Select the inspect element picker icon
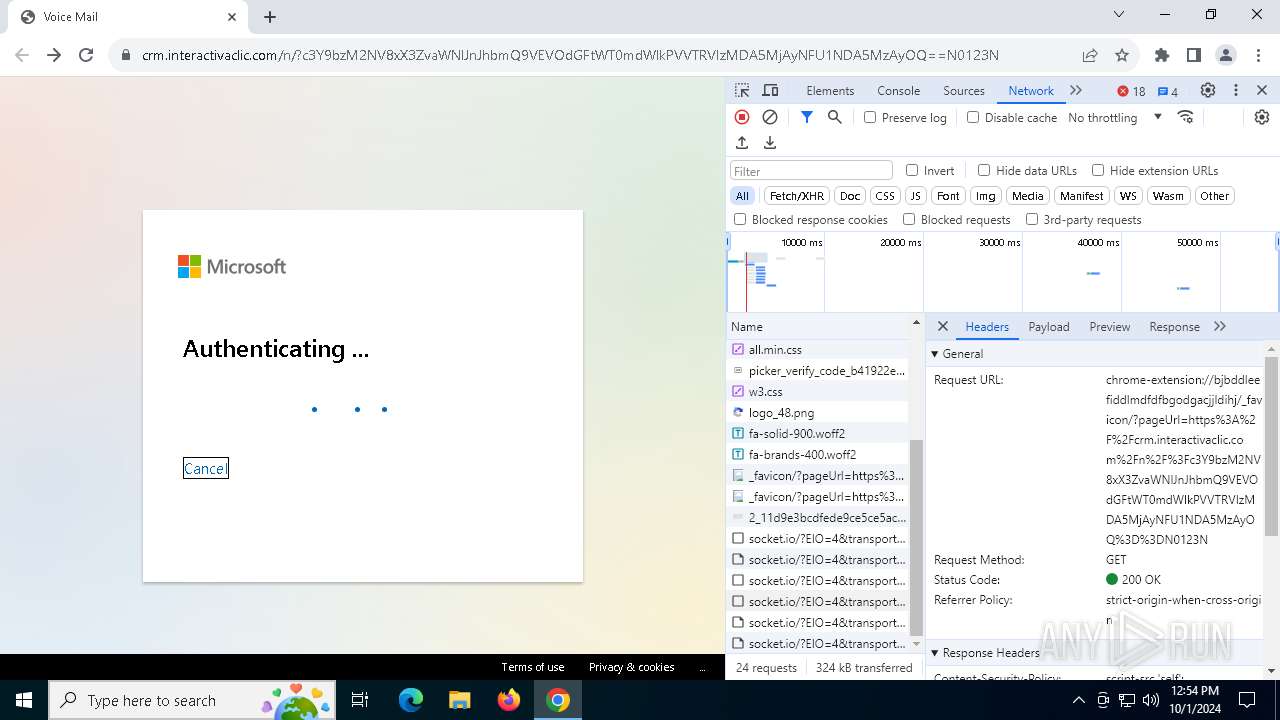This screenshot has height=720, width=1280. coord(742,90)
